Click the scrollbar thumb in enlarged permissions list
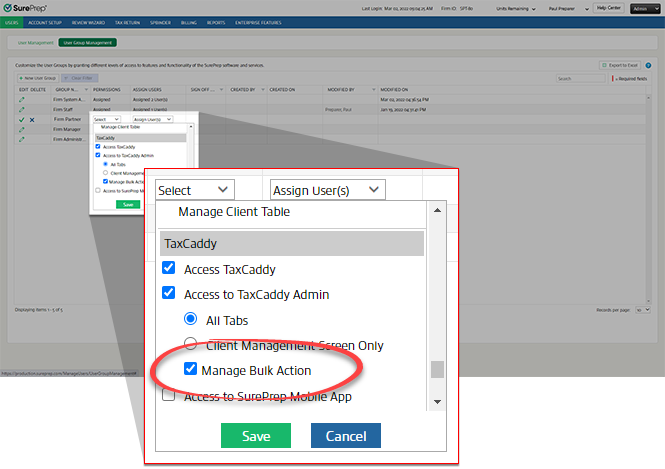Image resolution: width=665 pixels, height=469 pixels. point(437,369)
